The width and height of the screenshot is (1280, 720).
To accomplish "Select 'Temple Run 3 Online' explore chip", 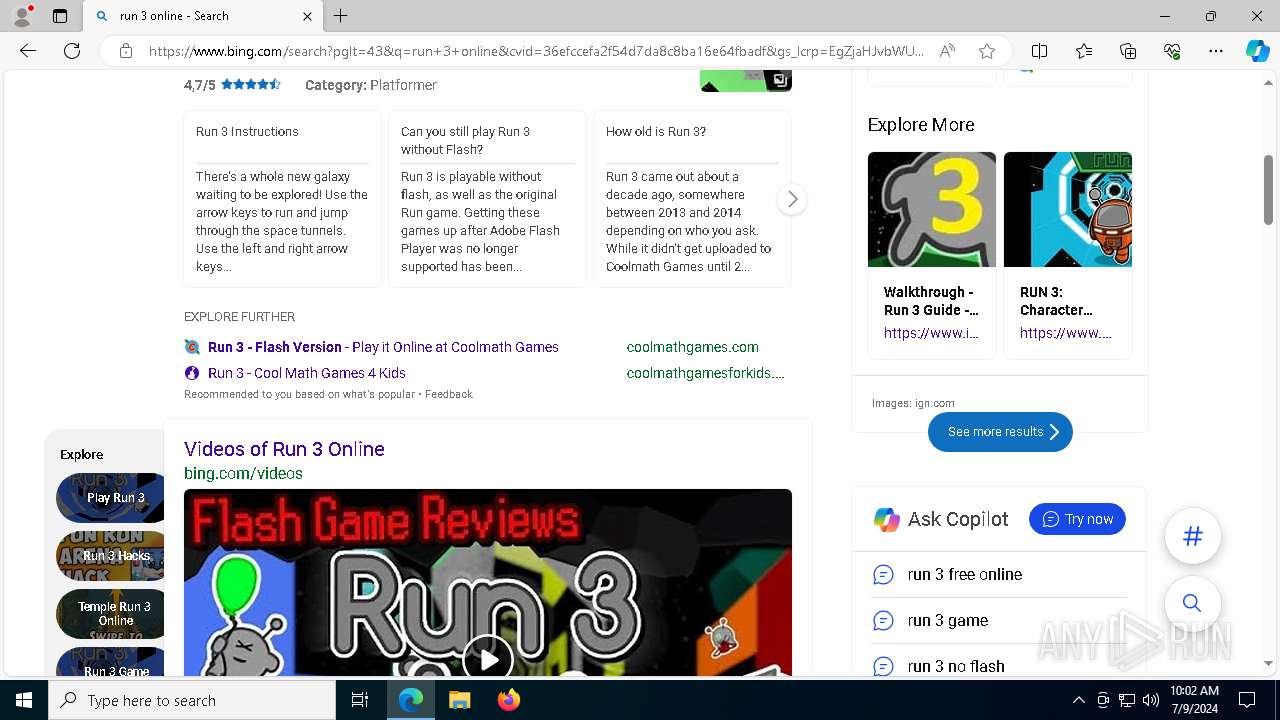I will [110, 614].
